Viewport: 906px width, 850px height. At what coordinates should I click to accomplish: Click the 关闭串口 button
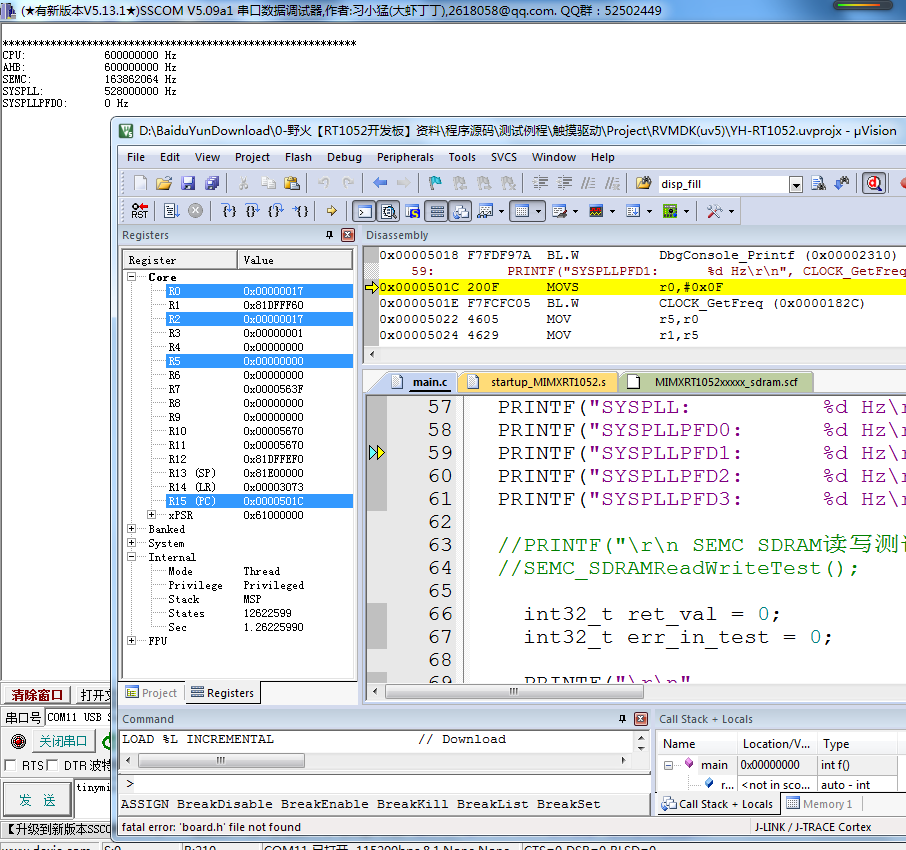click(62, 741)
